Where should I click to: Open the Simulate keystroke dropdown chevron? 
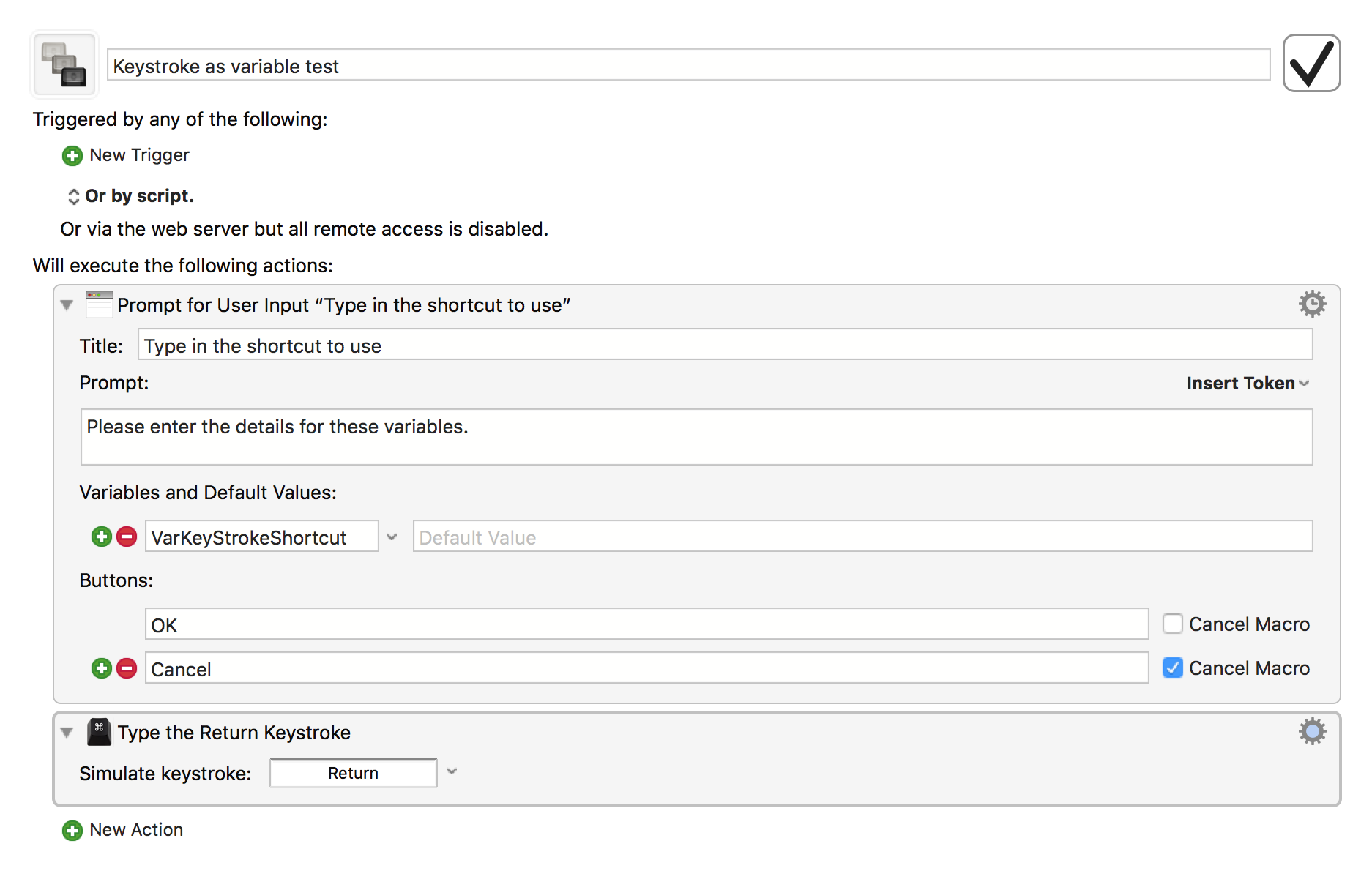pyautogui.click(x=452, y=772)
